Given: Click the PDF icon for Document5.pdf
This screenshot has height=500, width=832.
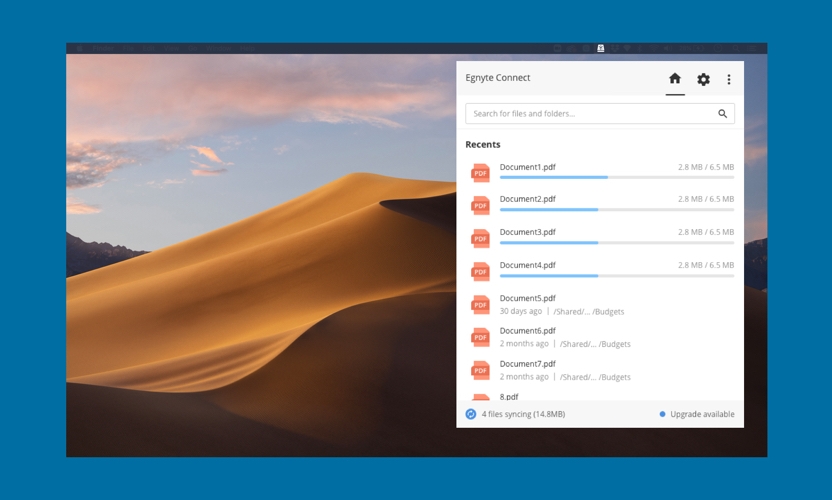Looking at the screenshot, I should pos(481,304).
